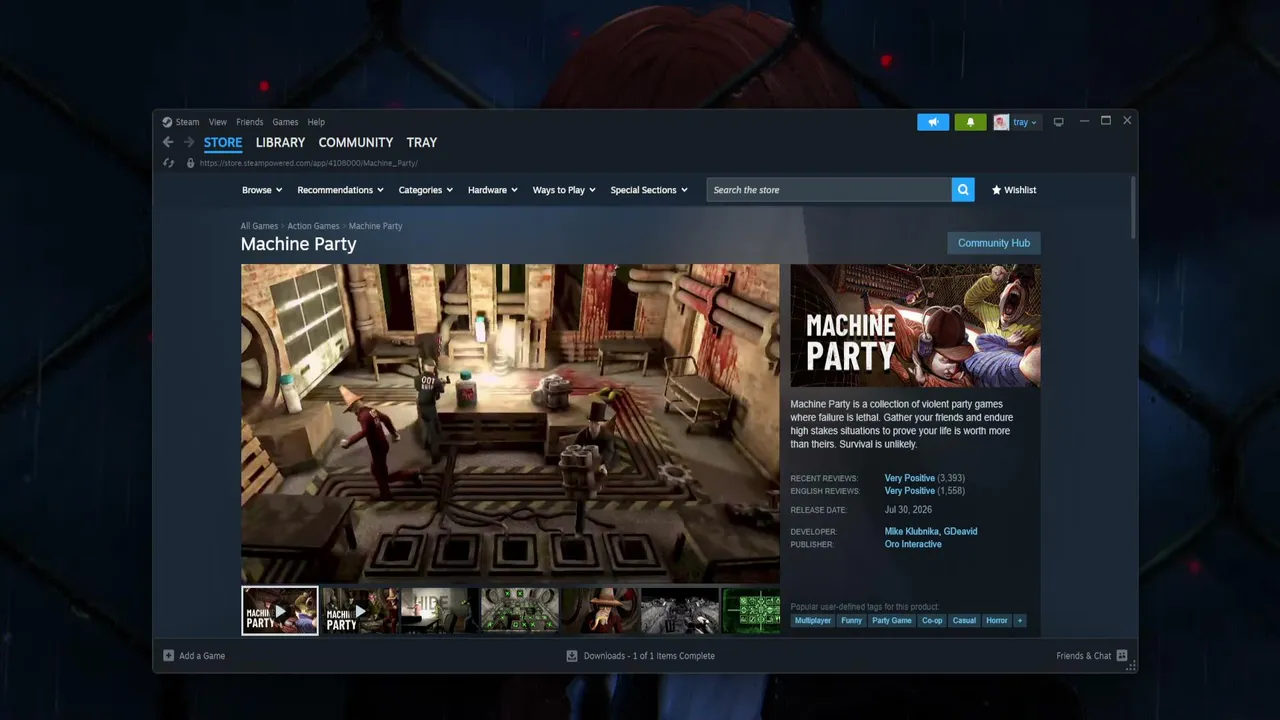
Task: Click the padlock icon beside the URL
Action: 190,163
